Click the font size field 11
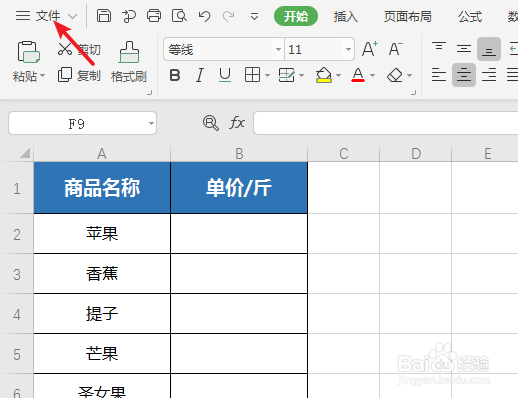The width and height of the screenshot is (518, 398). (314, 49)
